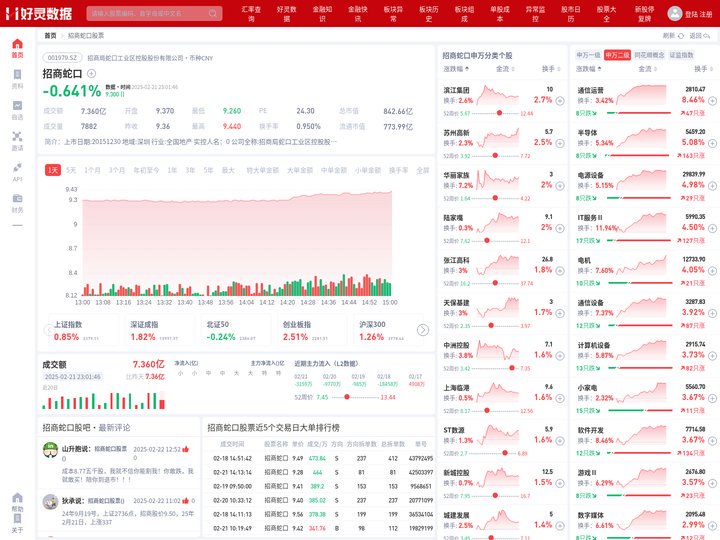Viewport: 720px width, 540px height.
Task: Open the 上证指数 index card
Action: [x=83, y=331]
